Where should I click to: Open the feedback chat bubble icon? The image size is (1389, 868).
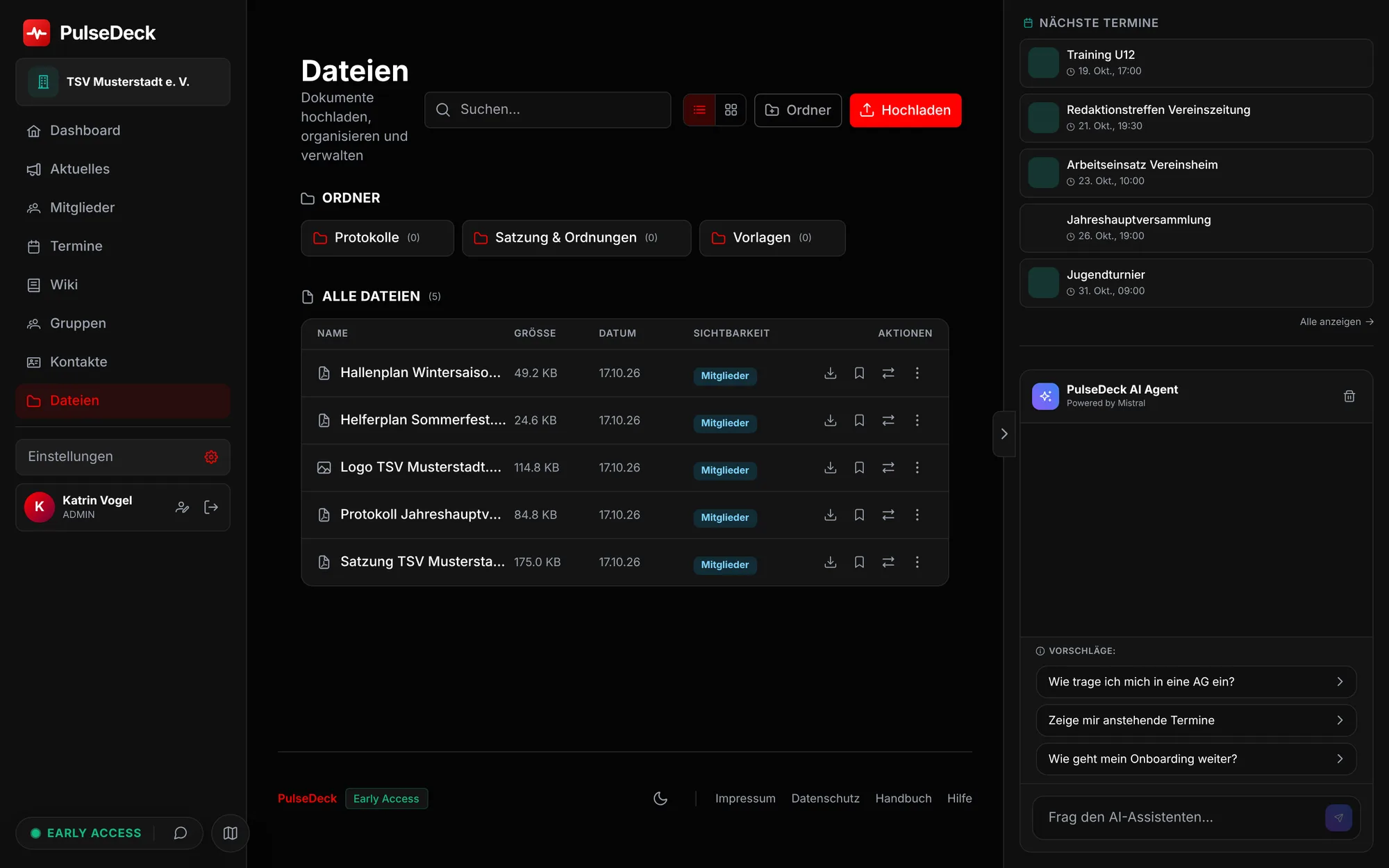(181, 833)
